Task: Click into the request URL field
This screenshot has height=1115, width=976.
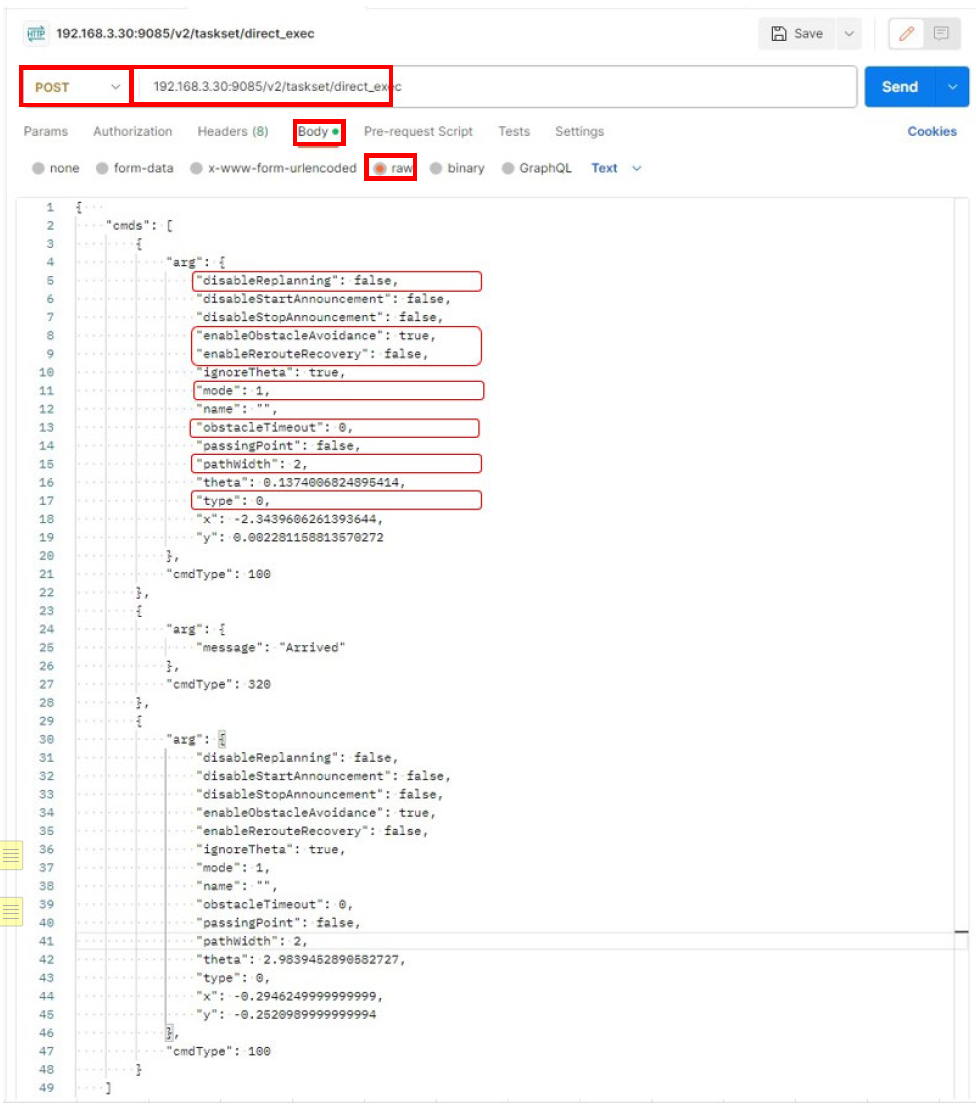Action: [x=500, y=87]
